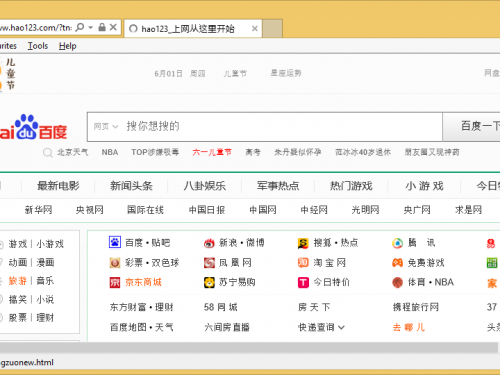Select the 八卦娱乐 category tab

coord(205,186)
